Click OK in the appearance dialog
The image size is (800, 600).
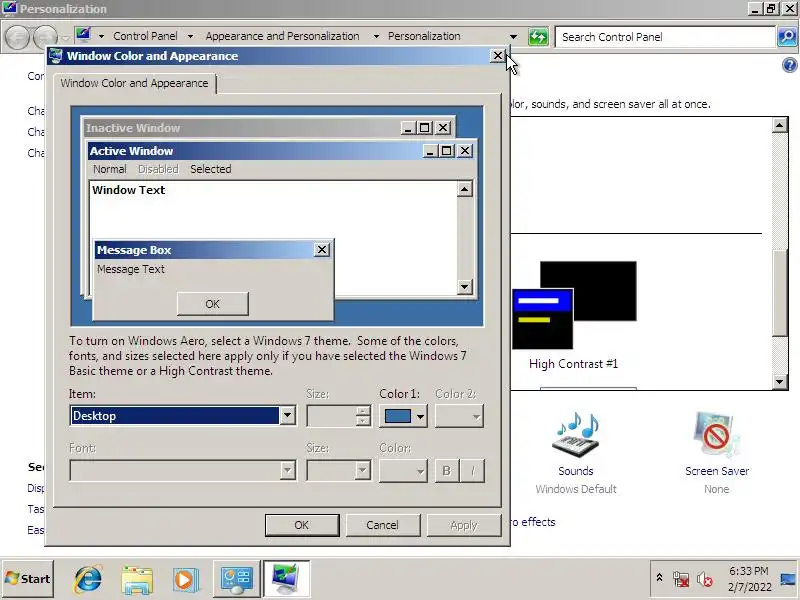pyautogui.click(x=302, y=525)
